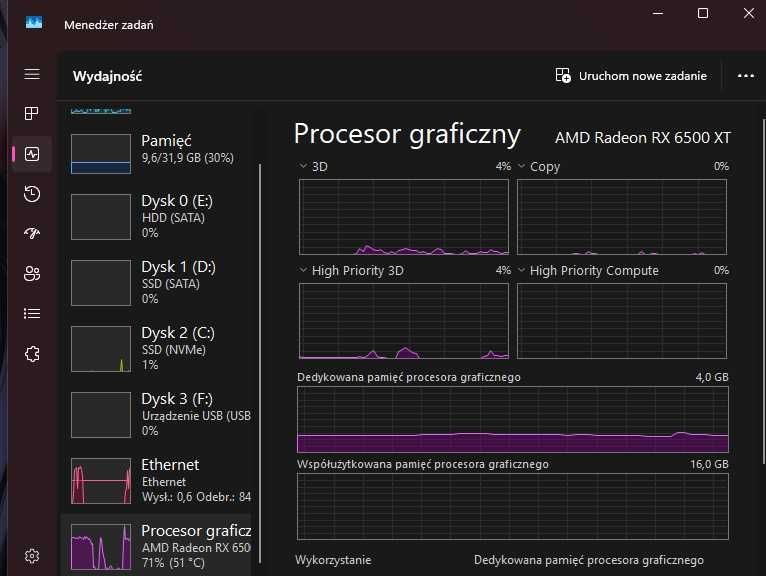
Task: Click the 71% (51 °C) GPU reading
Action: click(173, 563)
